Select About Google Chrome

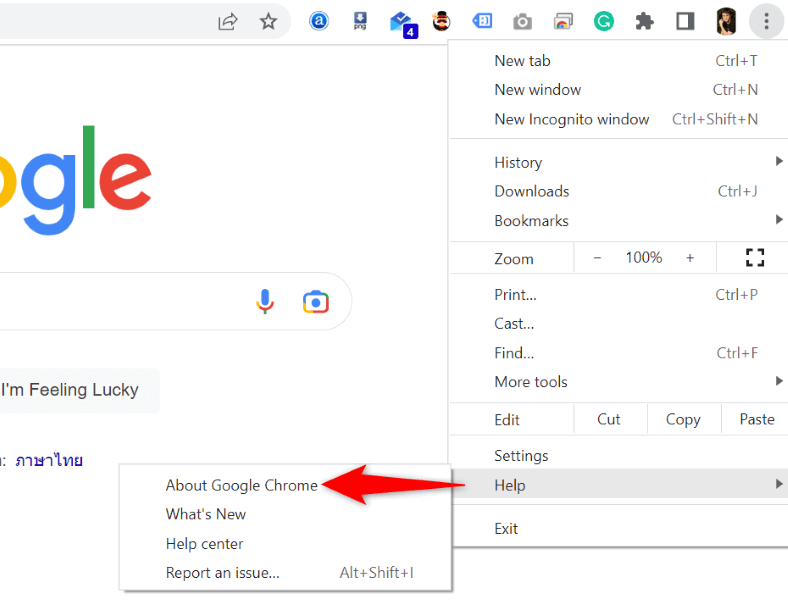point(285,485)
